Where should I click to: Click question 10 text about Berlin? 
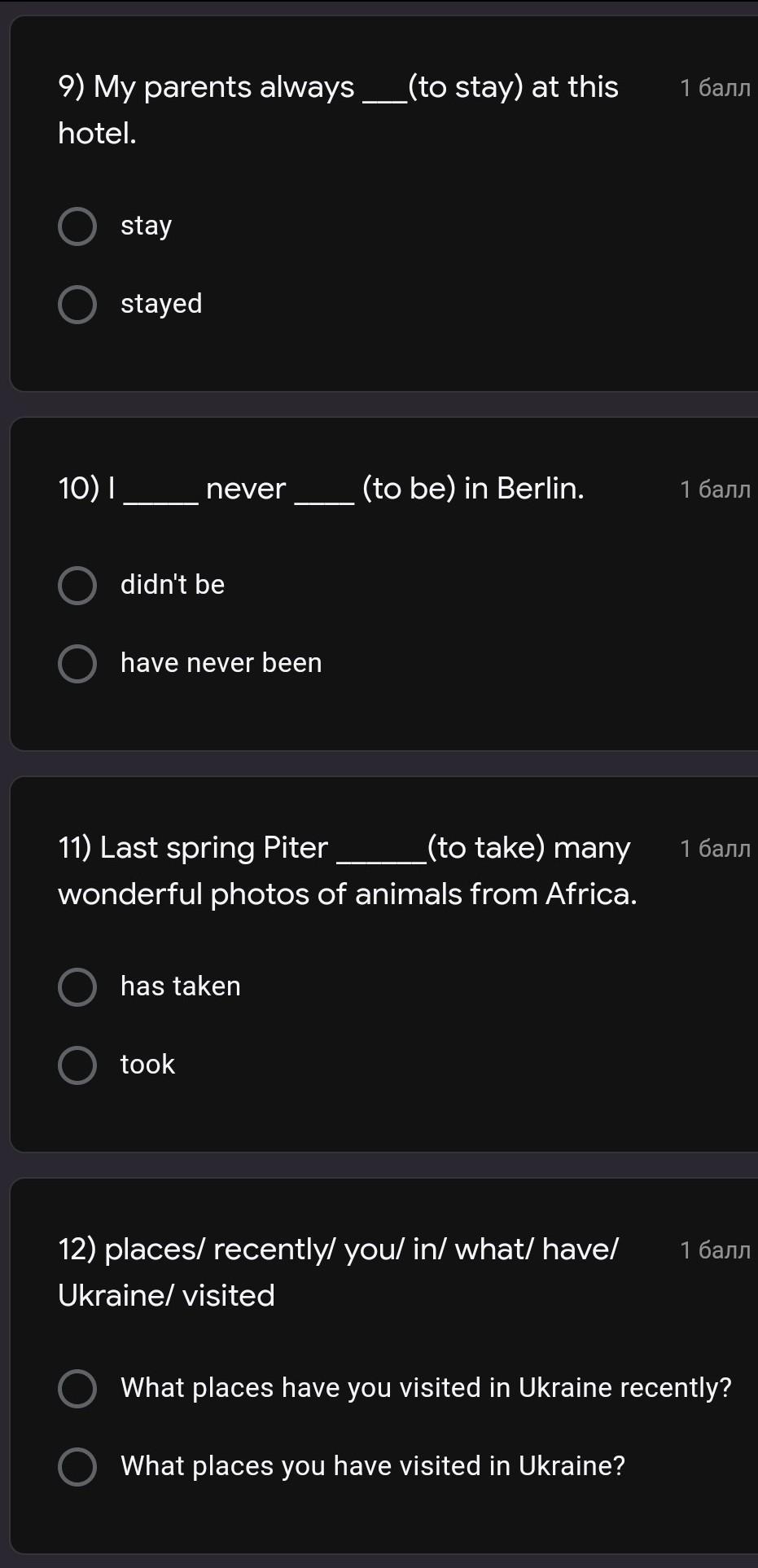322,489
